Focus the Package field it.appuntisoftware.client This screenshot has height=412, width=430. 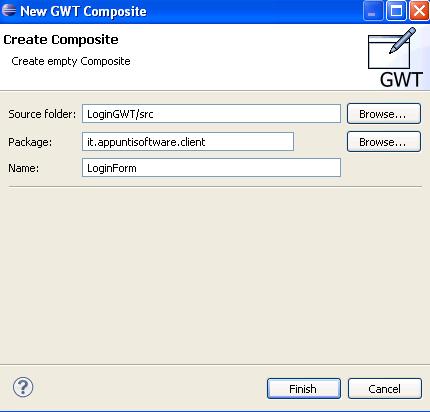pos(188,142)
